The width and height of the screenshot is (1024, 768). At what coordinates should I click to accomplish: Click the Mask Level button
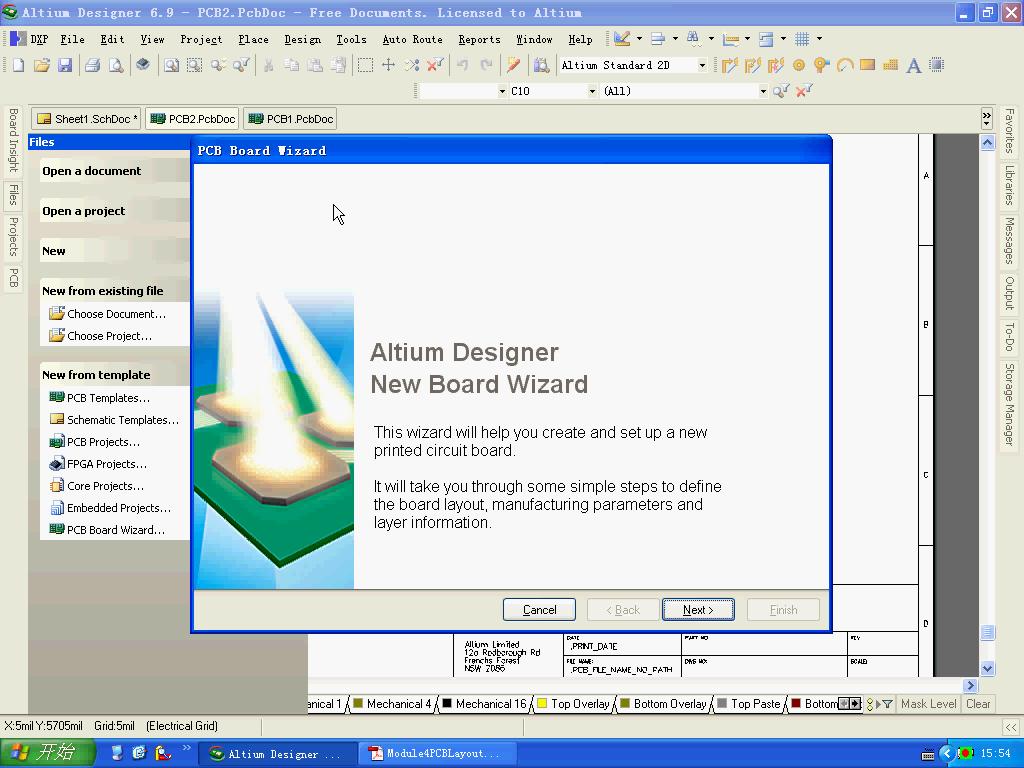[x=928, y=703]
